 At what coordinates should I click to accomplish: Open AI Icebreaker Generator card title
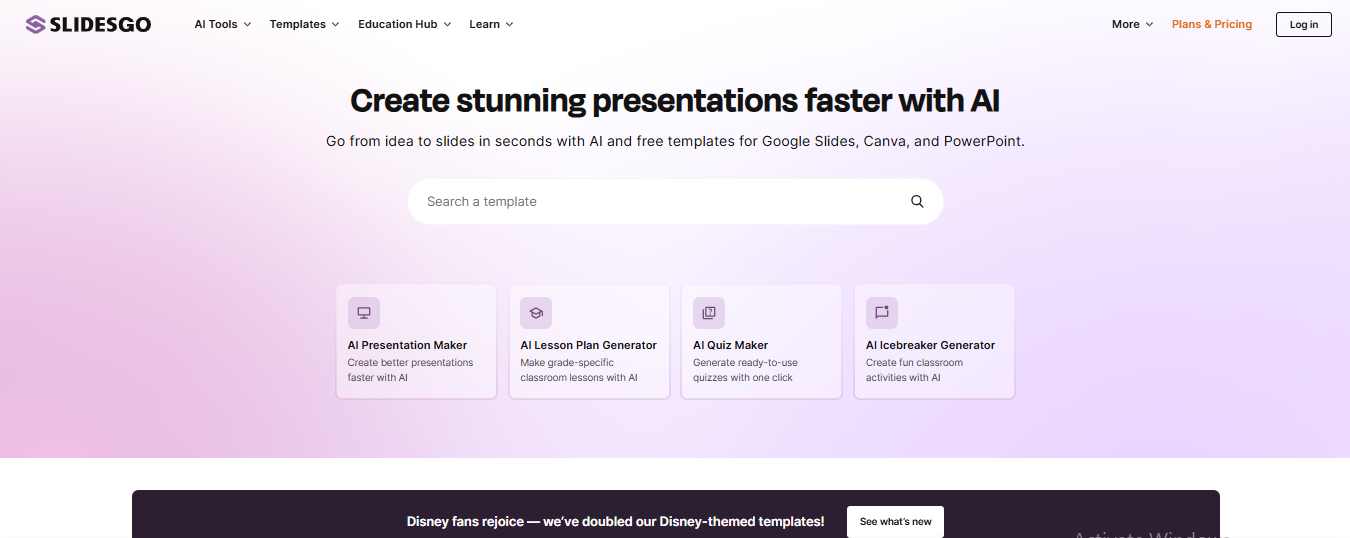pos(931,345)
